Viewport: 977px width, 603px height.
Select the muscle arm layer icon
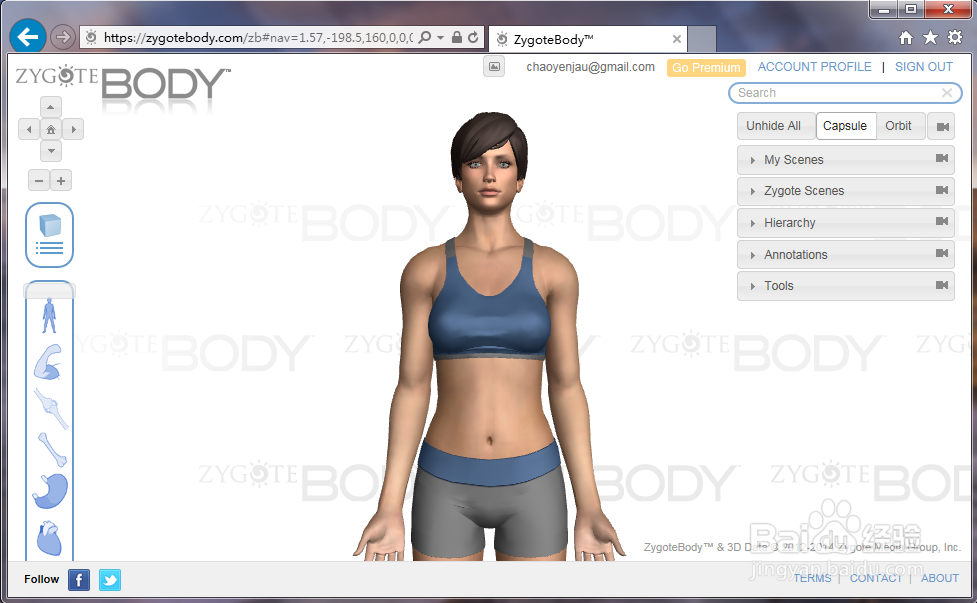[49, 362]
